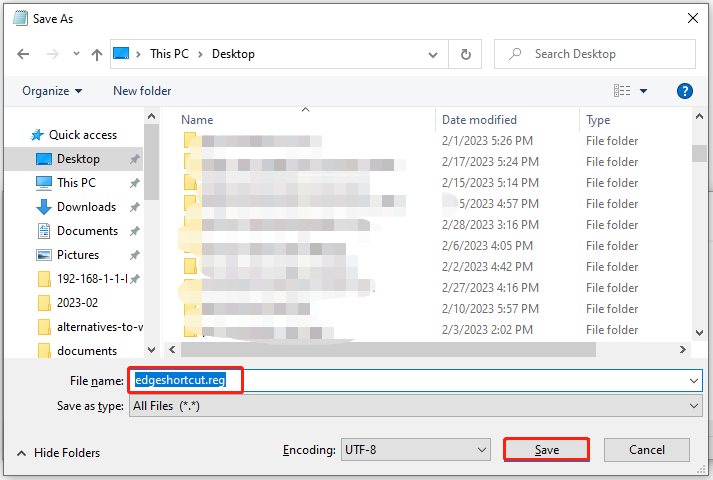Select Downloads in the navigation pane

(86, 207)
